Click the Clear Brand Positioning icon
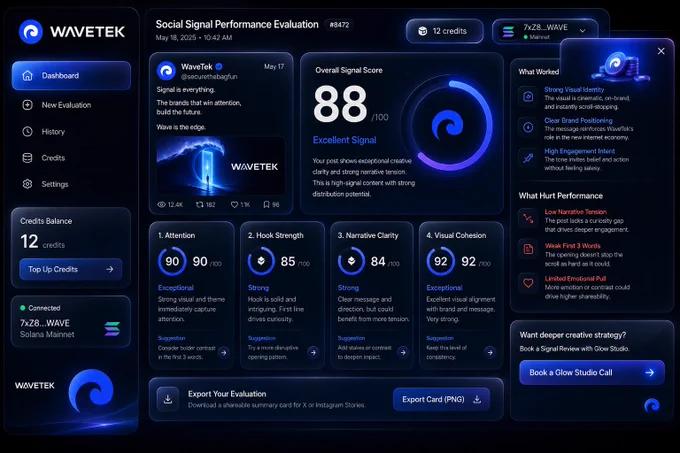Viewport: 680px width, 453px height. [528, 127]
